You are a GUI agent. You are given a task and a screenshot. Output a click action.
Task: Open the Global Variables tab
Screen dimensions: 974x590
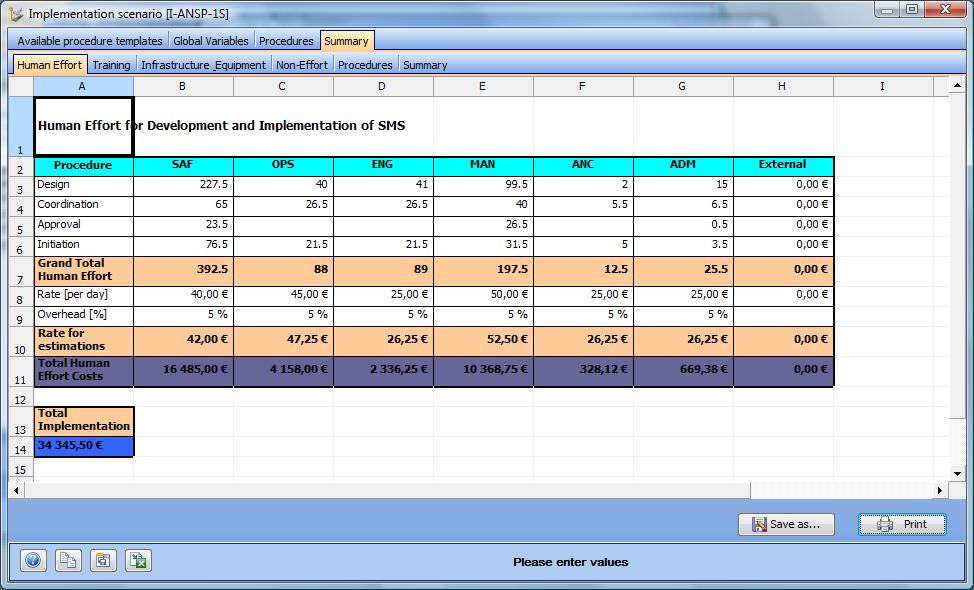(211, 41)
